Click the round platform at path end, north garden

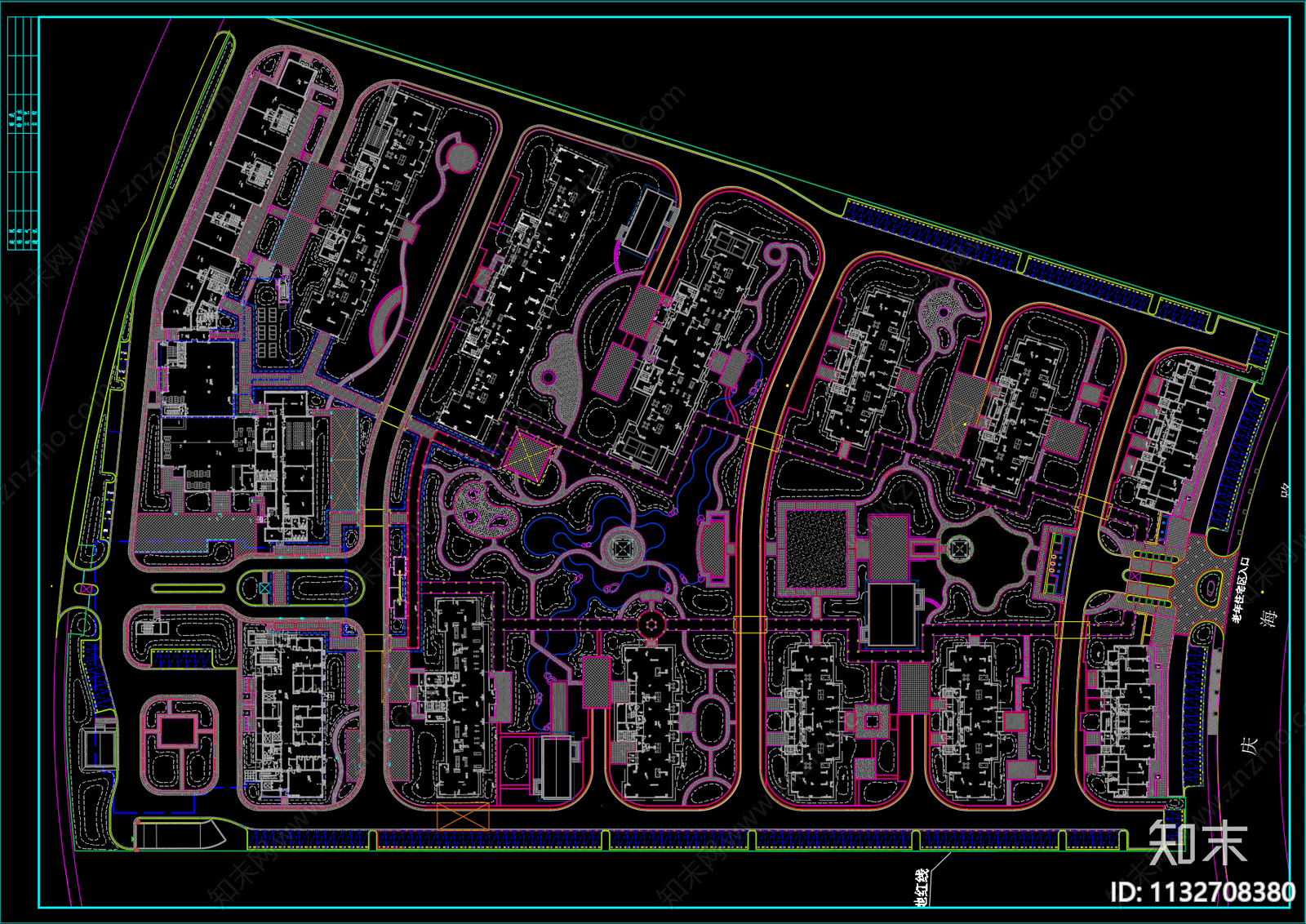click(x=462, y=156)
